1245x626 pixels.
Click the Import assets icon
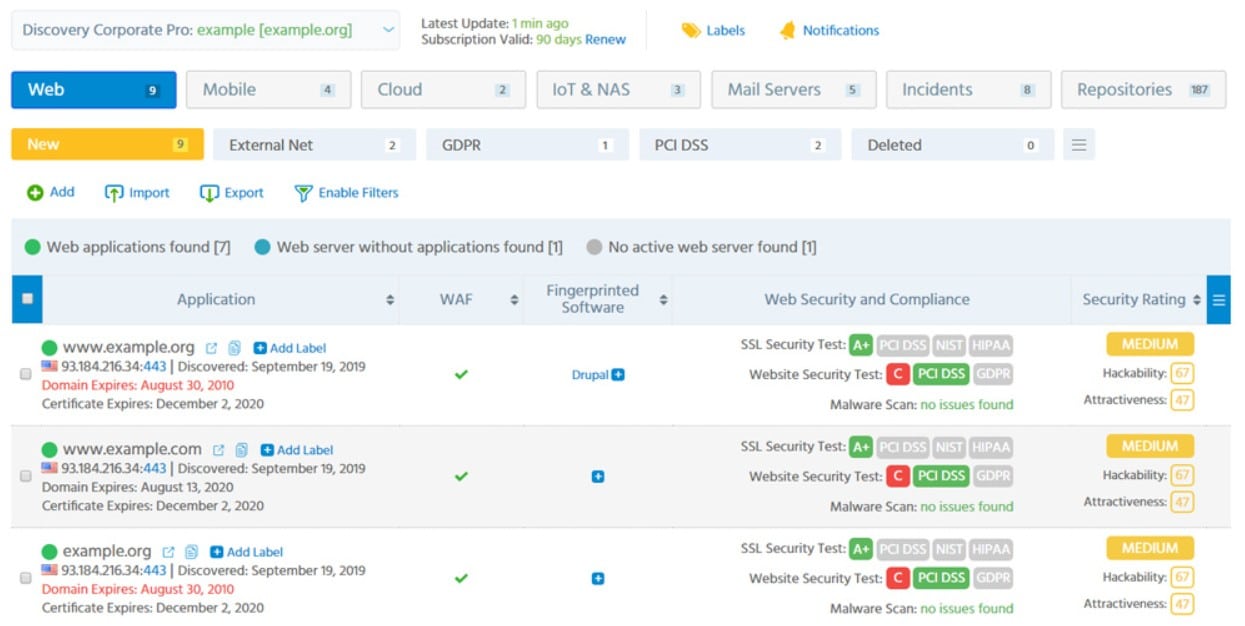[x=113, y=192]
